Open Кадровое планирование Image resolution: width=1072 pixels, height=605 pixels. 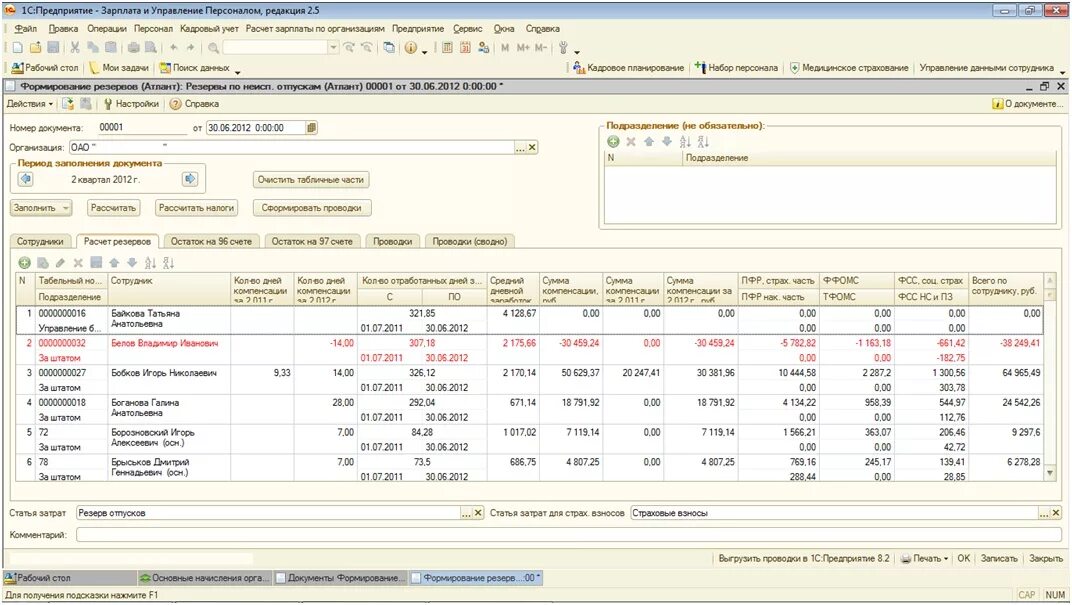tap(628, 68)
